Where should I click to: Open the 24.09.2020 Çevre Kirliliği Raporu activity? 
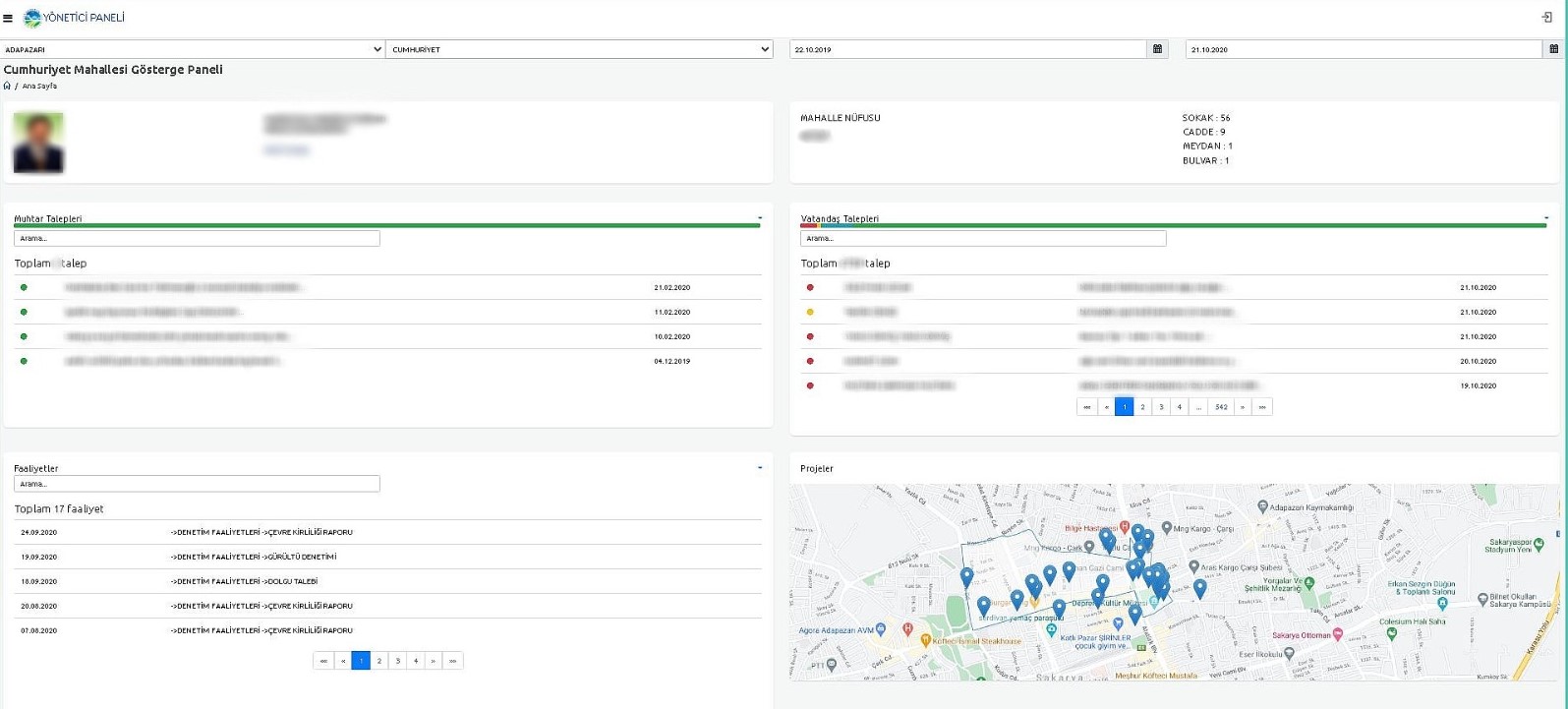387,532
